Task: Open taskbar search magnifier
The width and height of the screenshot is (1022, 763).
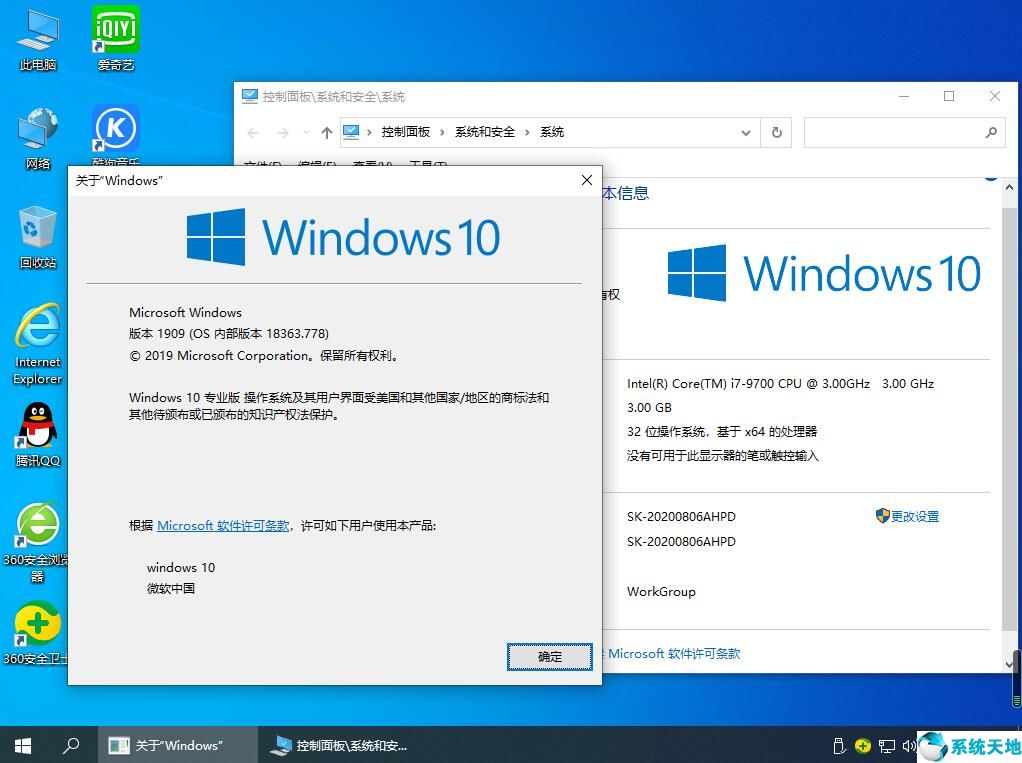Action: point(71,746)
